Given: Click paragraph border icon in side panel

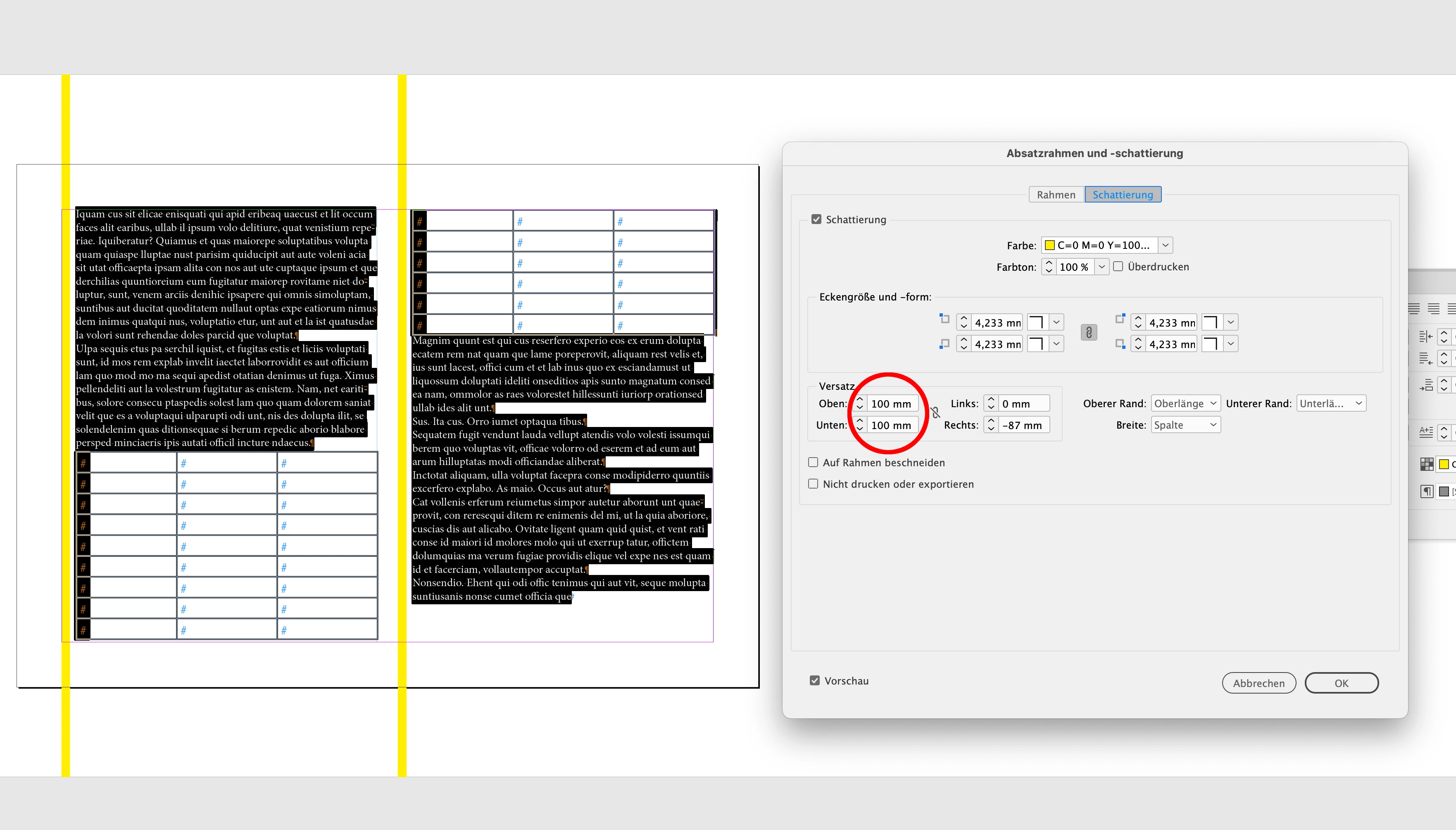Looking at the screenshot, I should click(x=1427, y=491).
